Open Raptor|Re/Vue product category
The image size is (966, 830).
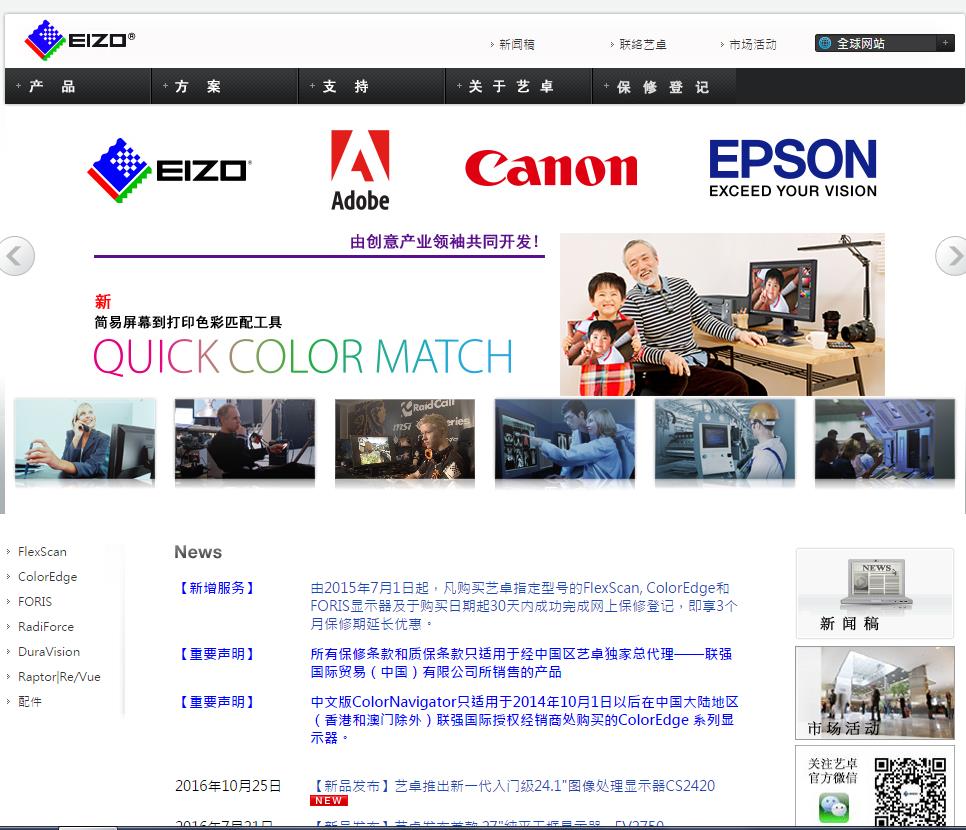(59, 677)
